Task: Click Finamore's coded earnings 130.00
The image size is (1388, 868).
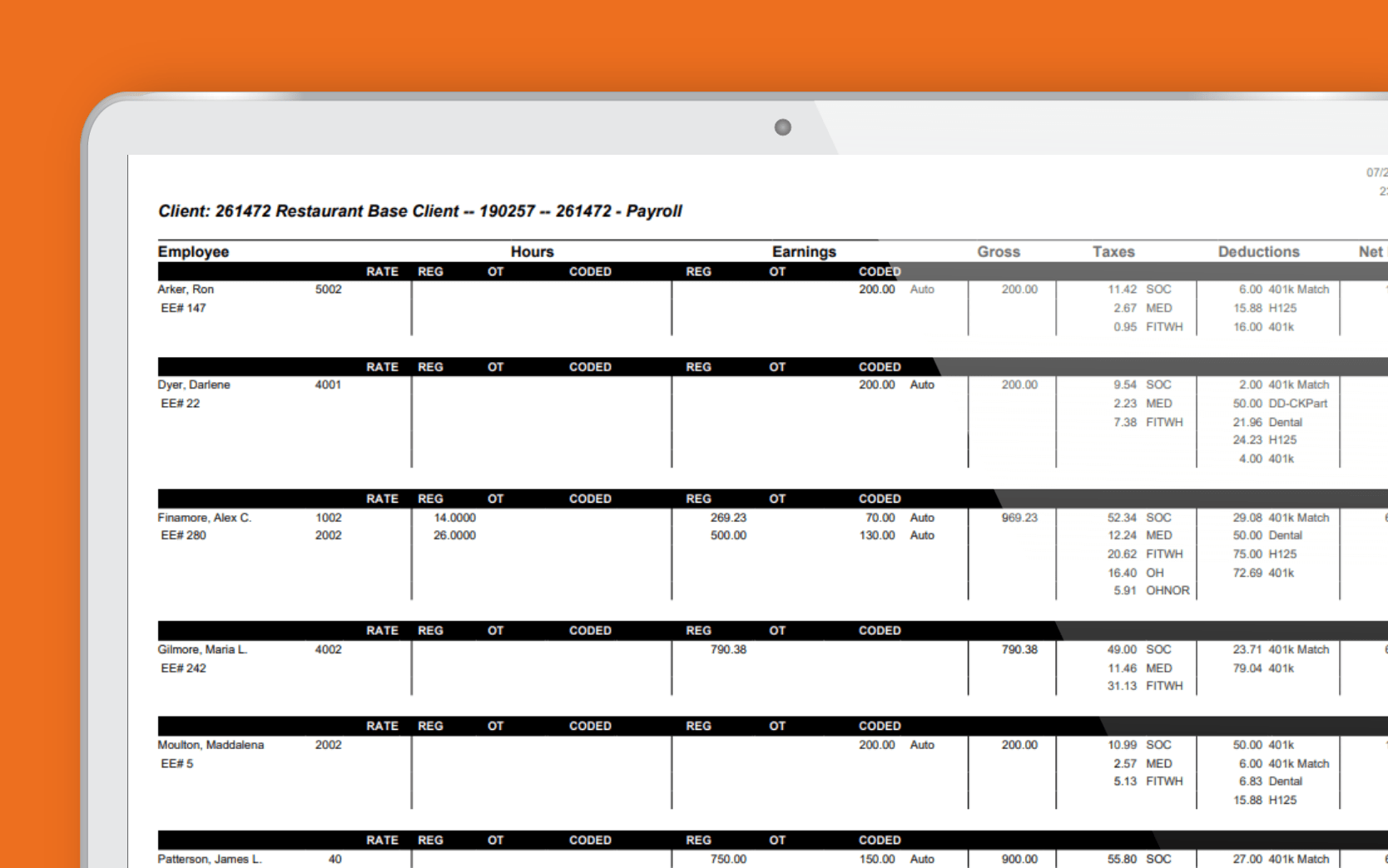Action: [877, 535]
